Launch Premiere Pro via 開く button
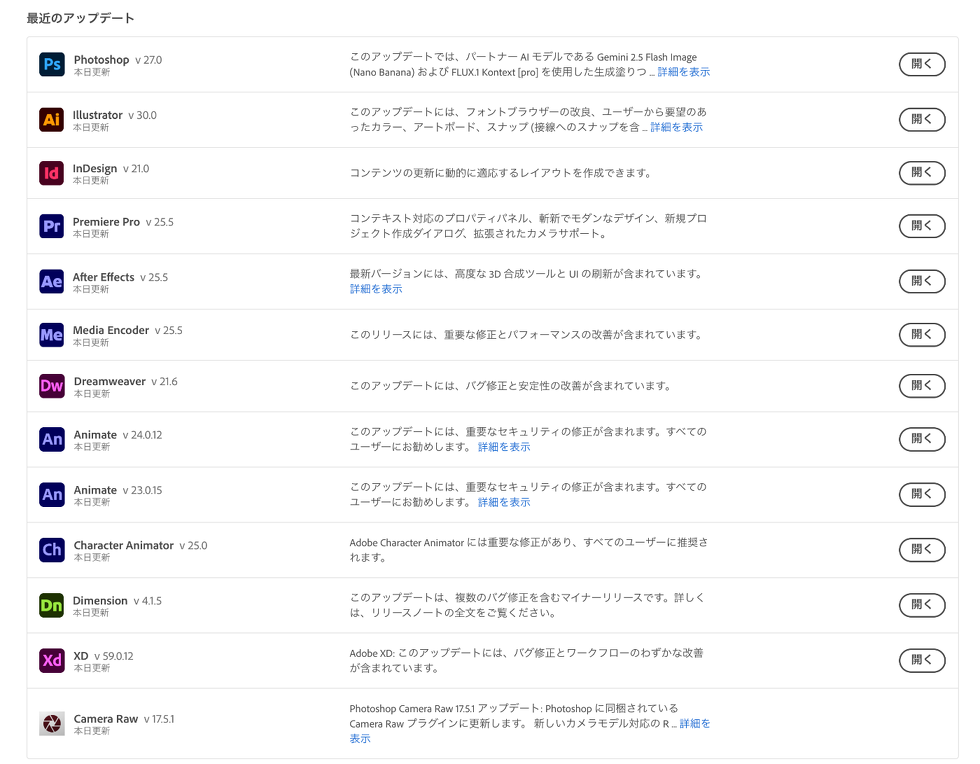This screenshot has height=764, width=980. tap(921, 226)
